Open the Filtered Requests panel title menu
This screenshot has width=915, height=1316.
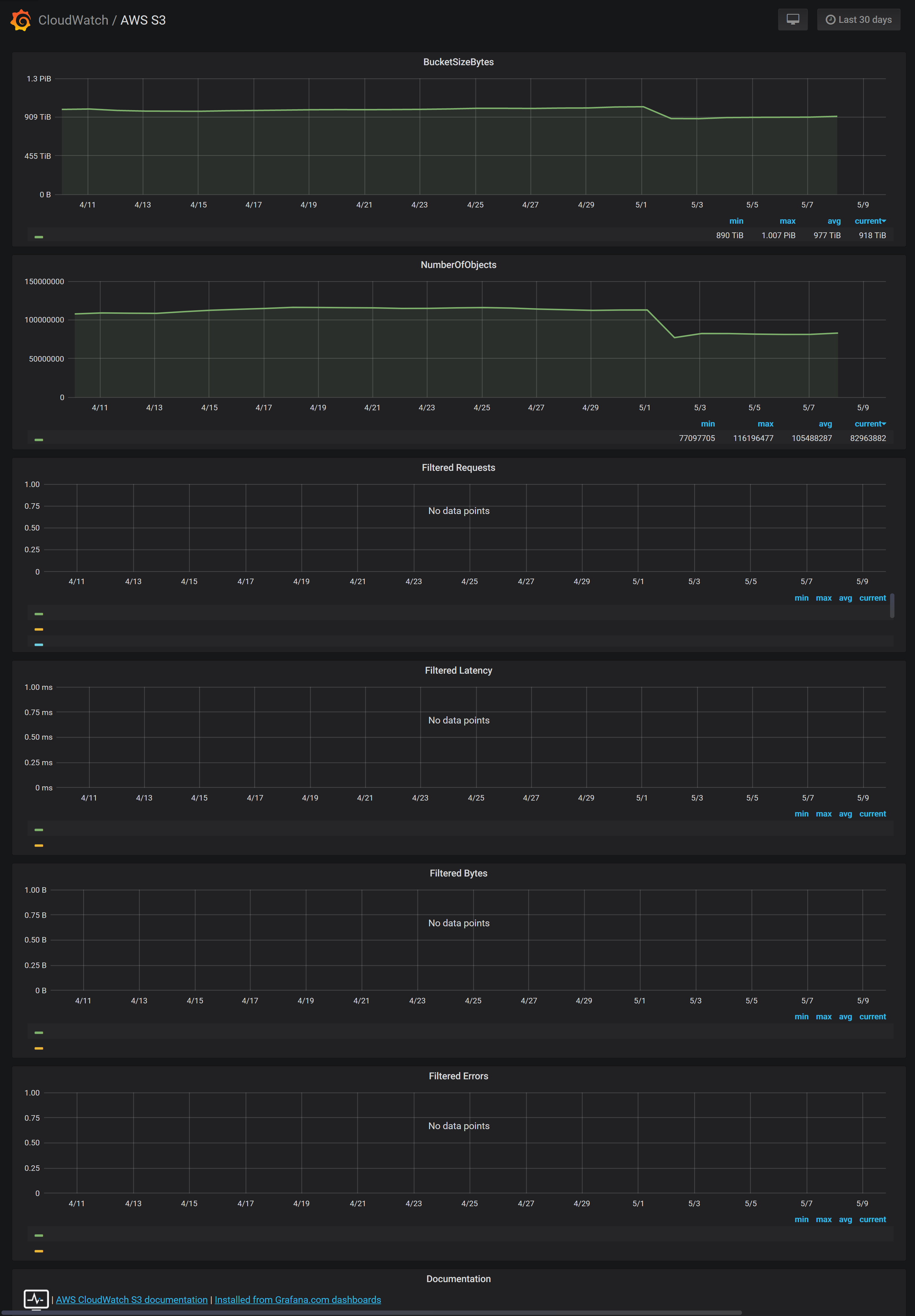458,468
